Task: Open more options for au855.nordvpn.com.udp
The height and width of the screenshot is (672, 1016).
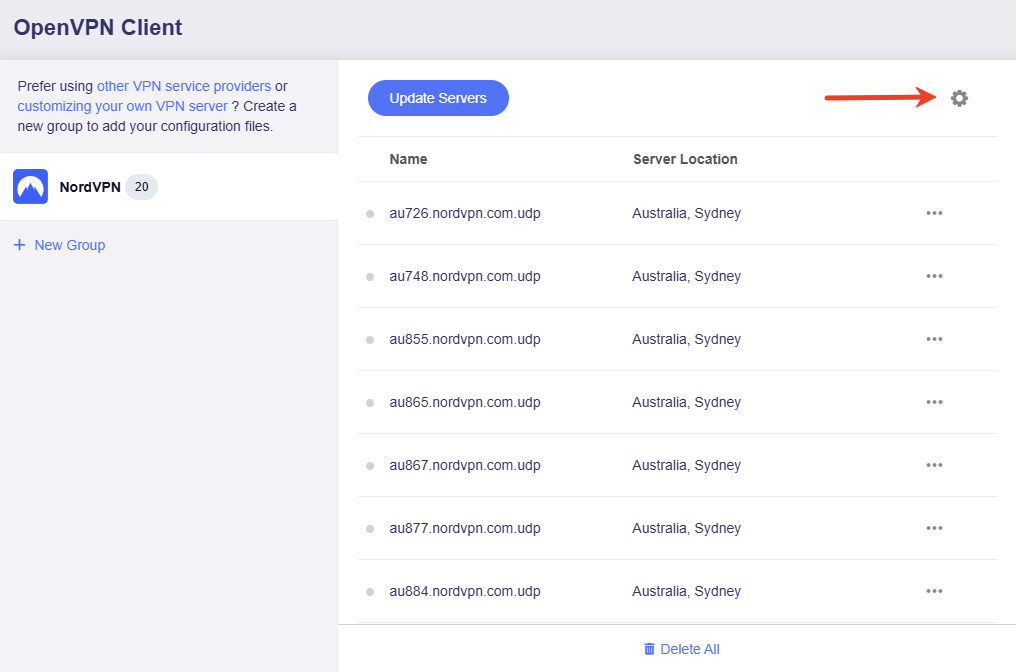Action: pyautogui.click(x=934, y=339)
